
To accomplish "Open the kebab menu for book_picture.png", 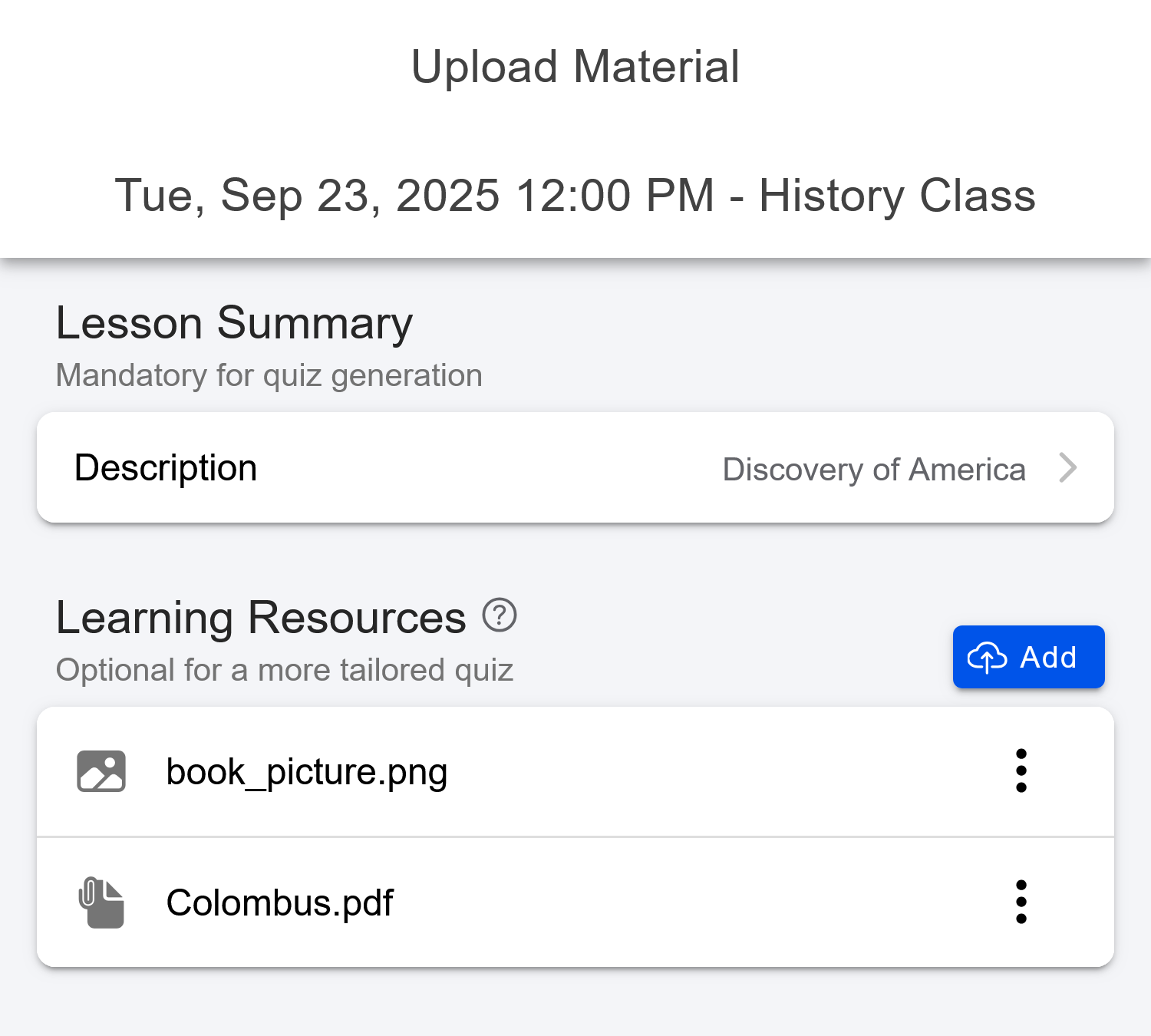I will [x=1021, y=771].
